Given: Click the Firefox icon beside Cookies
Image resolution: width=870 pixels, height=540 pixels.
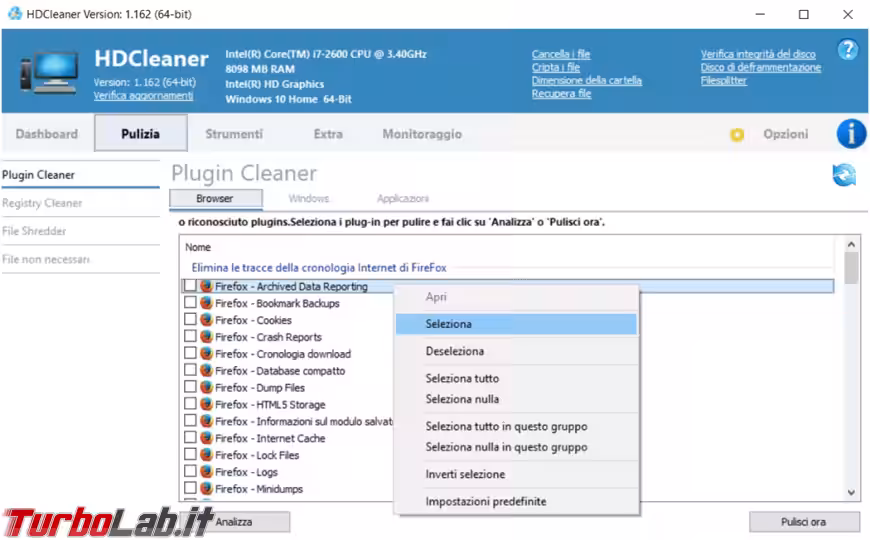Looking at the screenshot, I should 206,320.
